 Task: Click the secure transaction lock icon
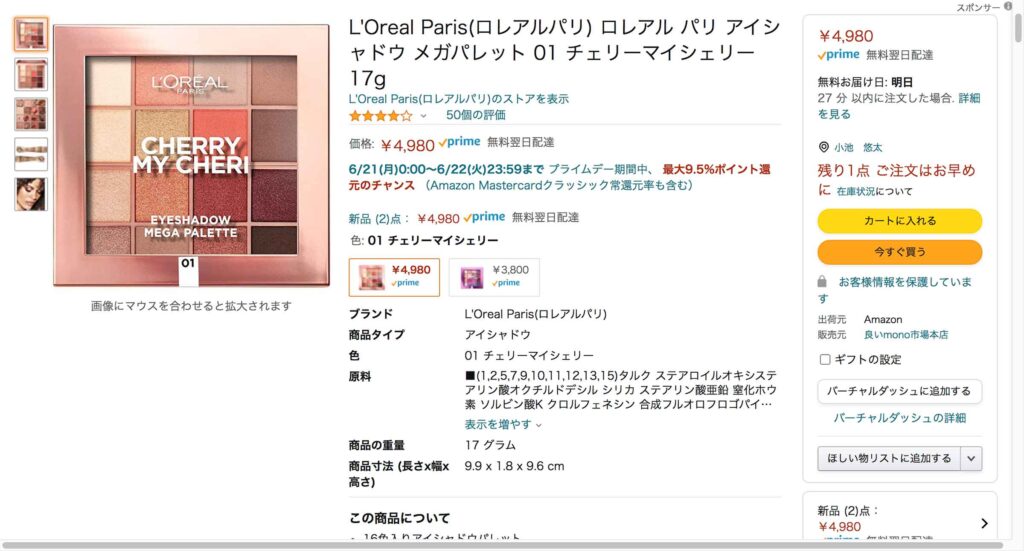(x=822, y=282)
